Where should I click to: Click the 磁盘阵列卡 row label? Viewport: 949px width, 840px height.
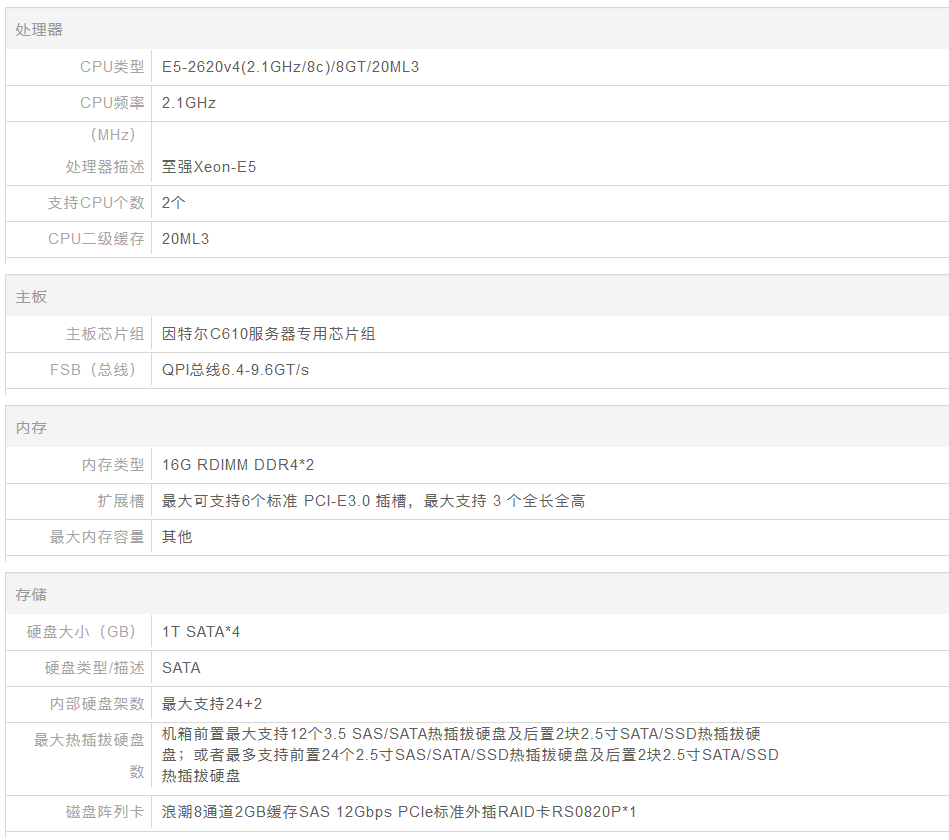tap(105, 812)
